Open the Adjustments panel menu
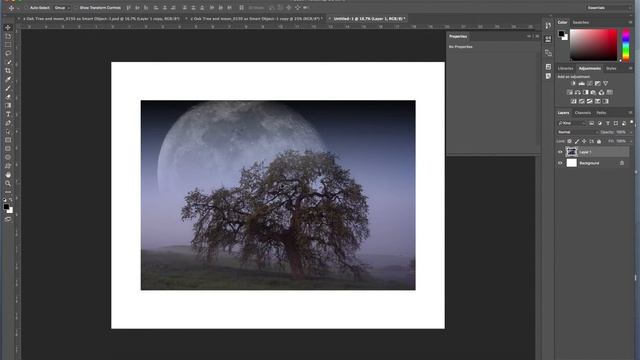Viewport: 640px width, 360px height. click(x=631, y=68)
